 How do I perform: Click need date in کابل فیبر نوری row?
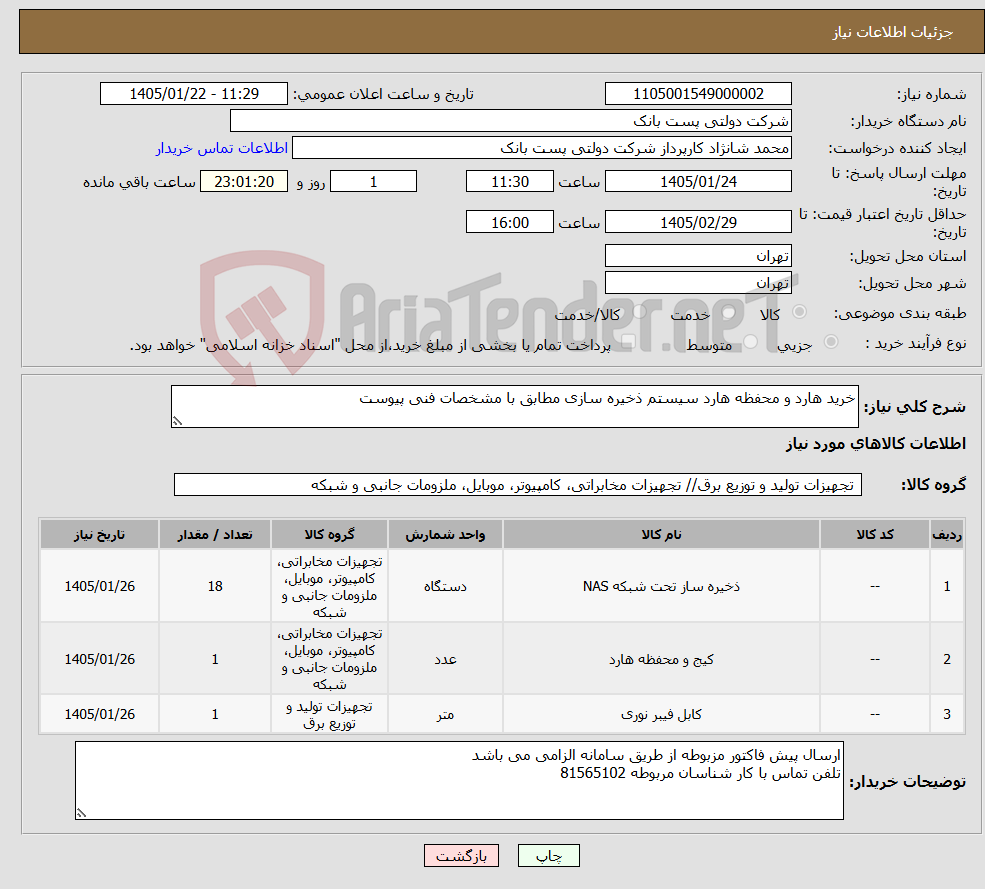coord(99,714)
